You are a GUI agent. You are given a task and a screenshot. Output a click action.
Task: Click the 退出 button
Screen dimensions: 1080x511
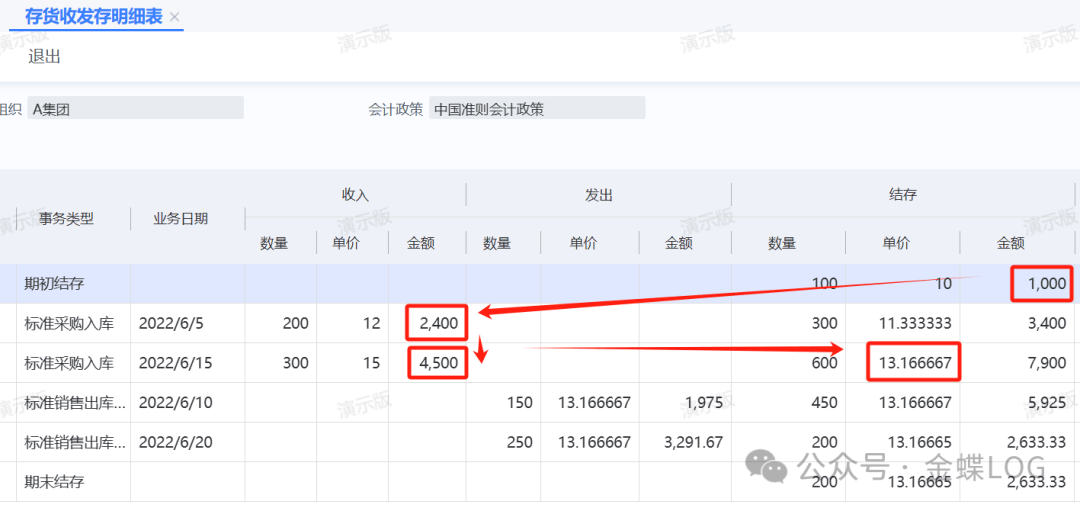click(45, 57)
